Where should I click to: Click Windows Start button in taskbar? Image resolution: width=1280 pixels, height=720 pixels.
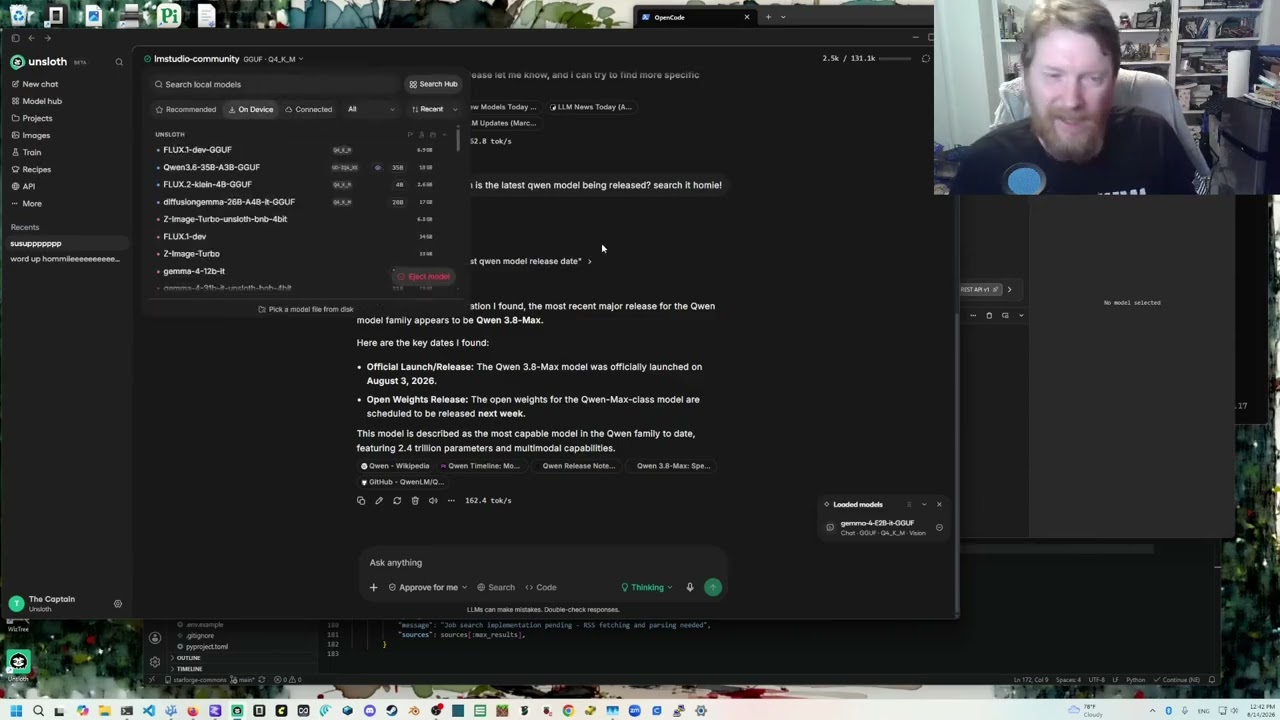click(x=16, y=711)
